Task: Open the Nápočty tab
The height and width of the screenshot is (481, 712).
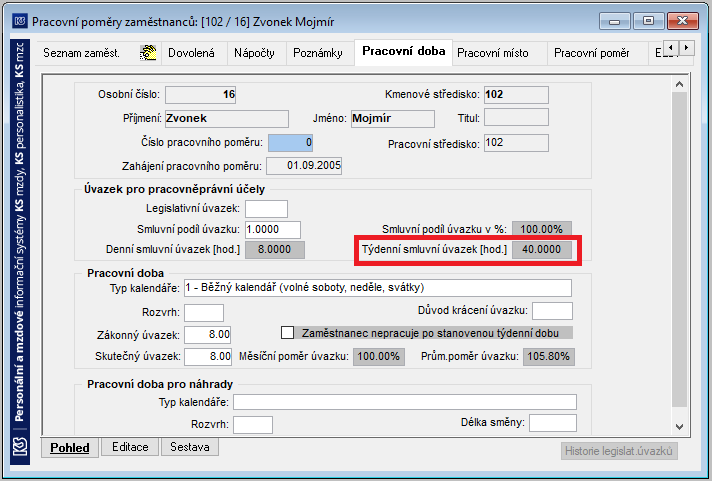Action: click(254, 53)
